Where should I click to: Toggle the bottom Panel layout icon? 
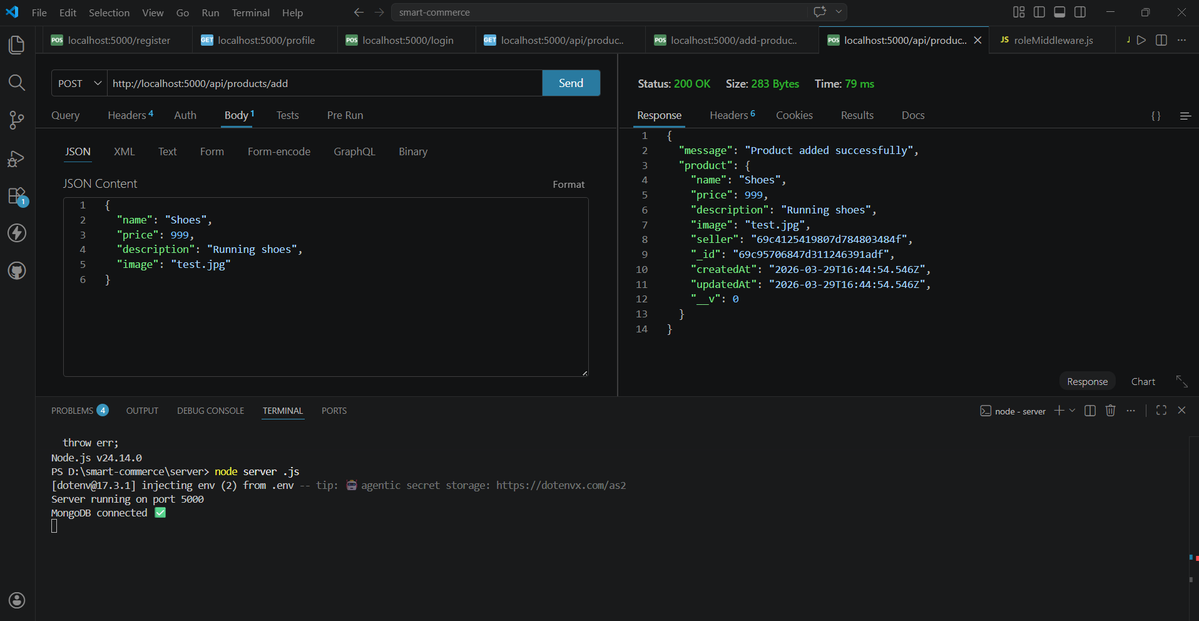click(1060, 12)
